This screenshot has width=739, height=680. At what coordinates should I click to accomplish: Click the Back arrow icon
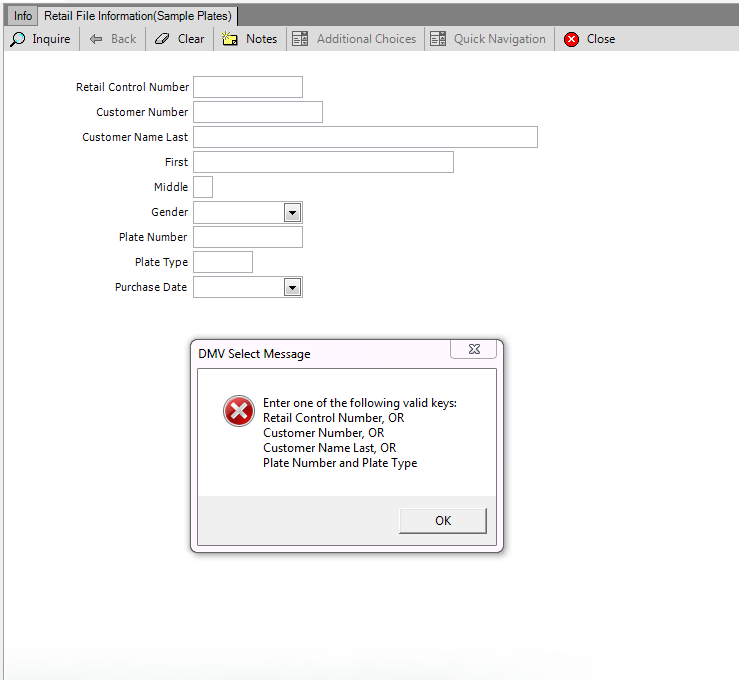click(96, 39)
